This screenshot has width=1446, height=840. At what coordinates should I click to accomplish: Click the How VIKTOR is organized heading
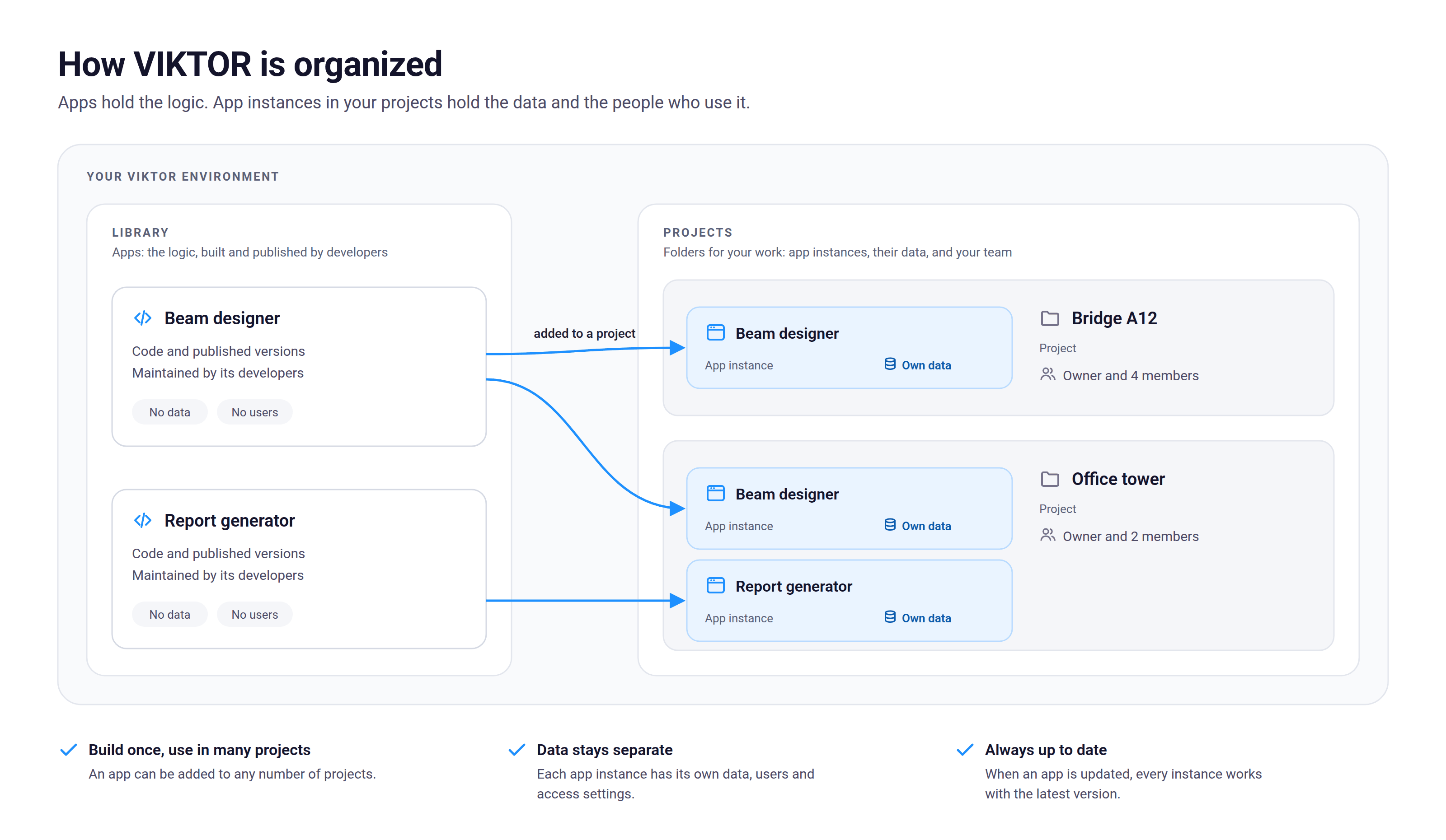tap(250, 64)
